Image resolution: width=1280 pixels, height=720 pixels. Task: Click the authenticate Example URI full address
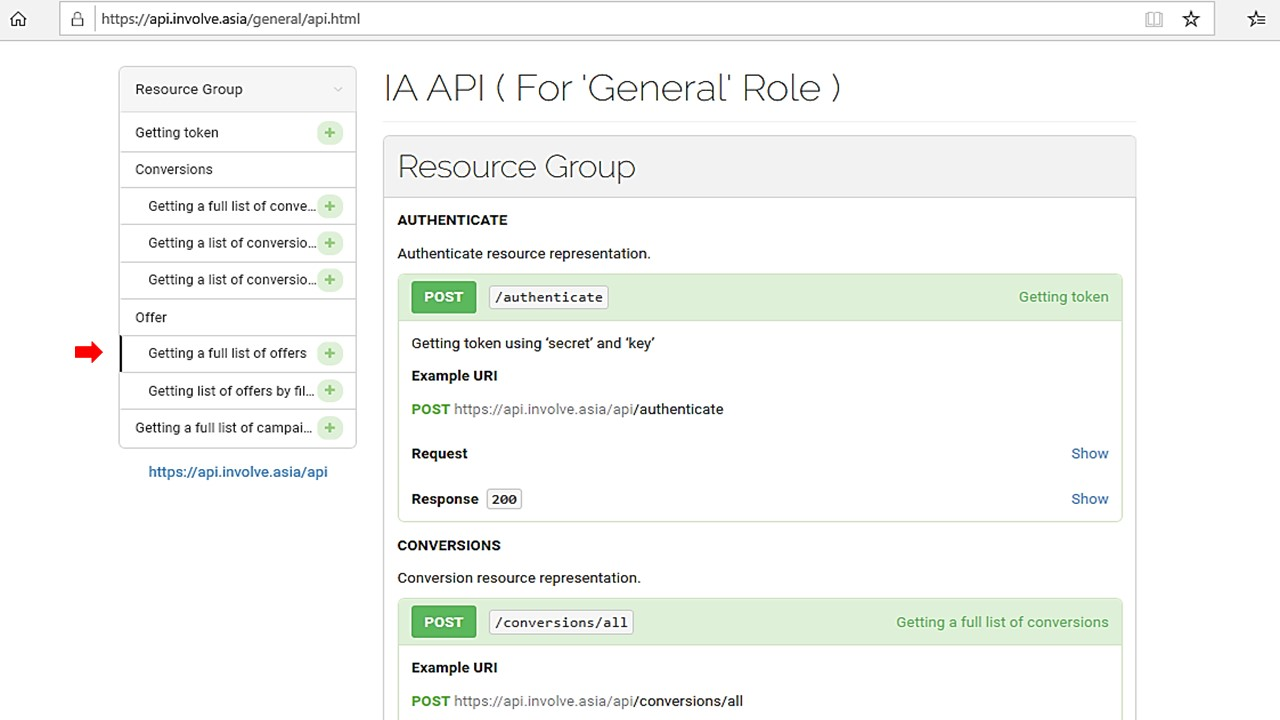tap(588, 409)
